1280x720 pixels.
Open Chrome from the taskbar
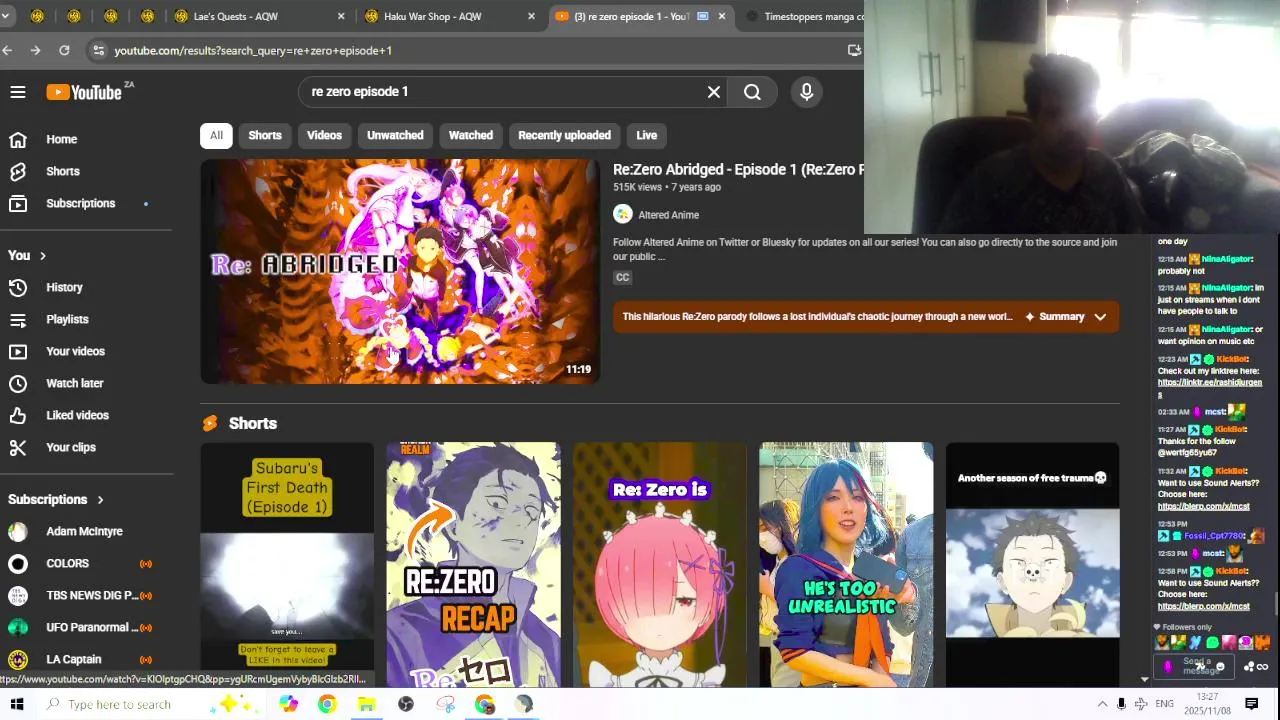pos(327,704)
